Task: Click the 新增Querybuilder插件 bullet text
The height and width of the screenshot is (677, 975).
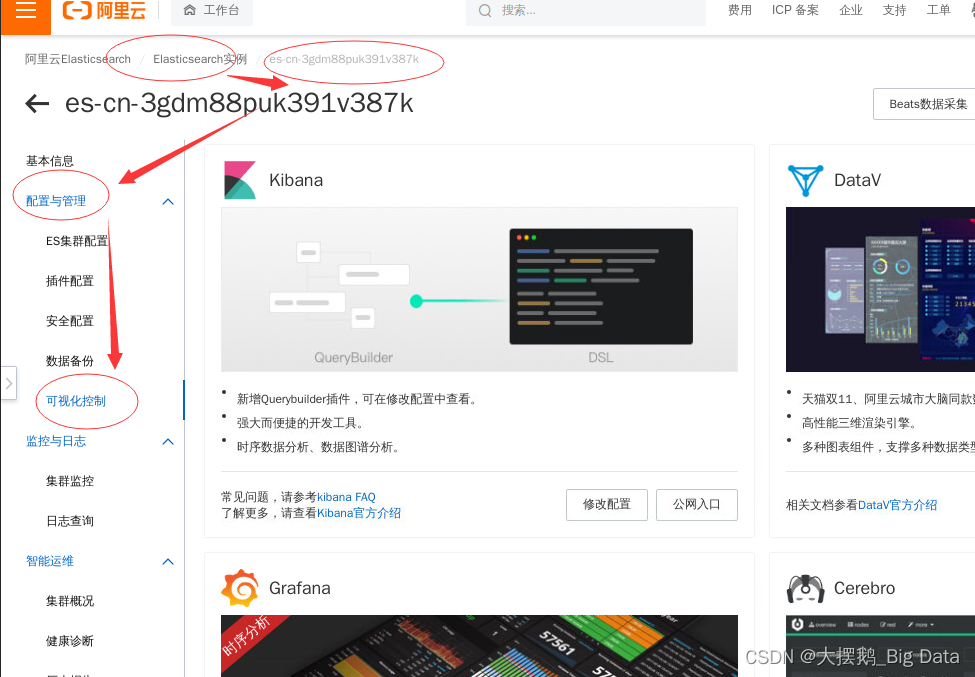Action: pyautogui.click(x=358, y=399)
